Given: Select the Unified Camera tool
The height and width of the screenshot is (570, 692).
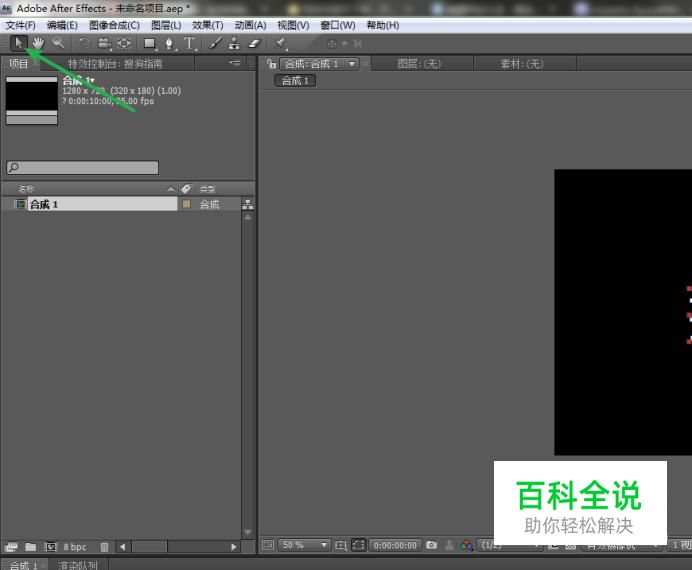Looking at the screenshot, I should point(104,43).
